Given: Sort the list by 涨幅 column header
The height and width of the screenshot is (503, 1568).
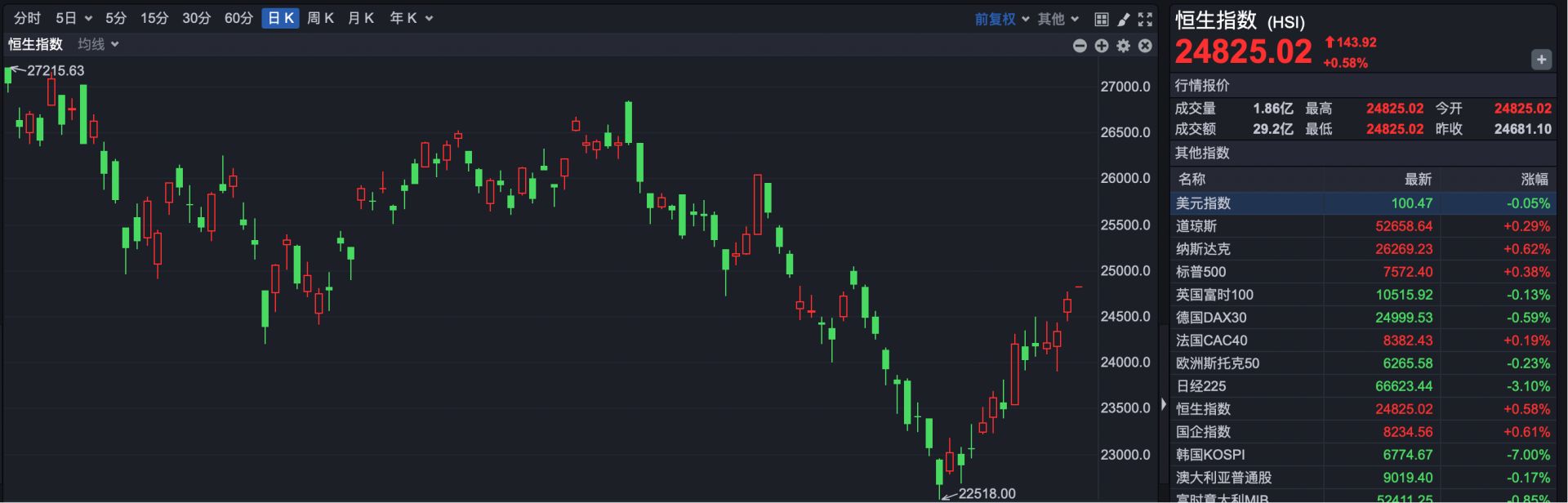Looking at the screenshot, I should coord(1535,179).
